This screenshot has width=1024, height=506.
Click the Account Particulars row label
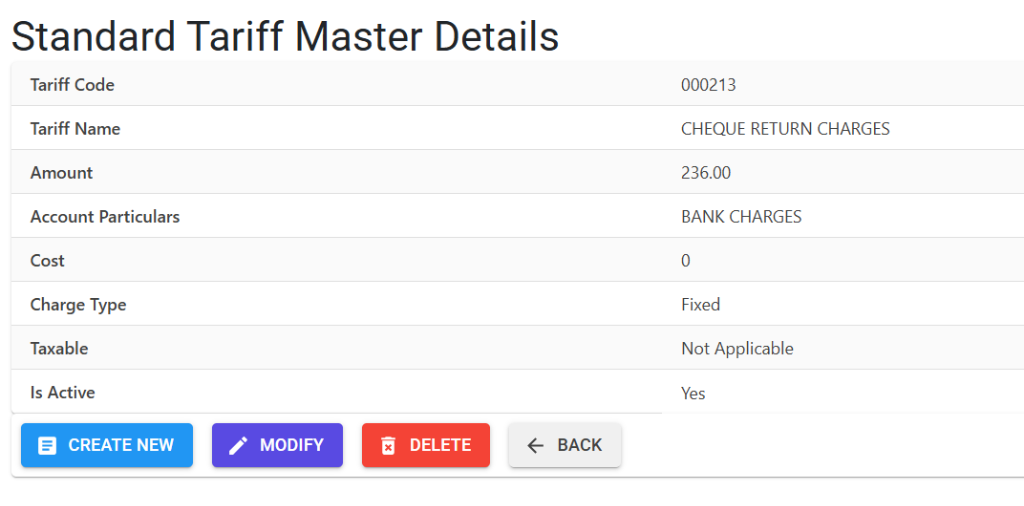coord(104,217)
